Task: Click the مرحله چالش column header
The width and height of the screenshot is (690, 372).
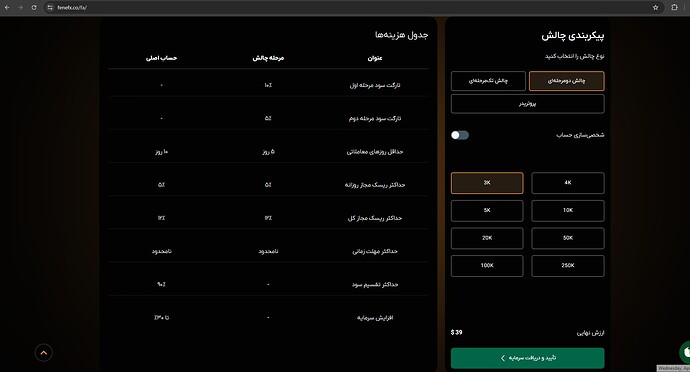Action: (x=268, y=58)
